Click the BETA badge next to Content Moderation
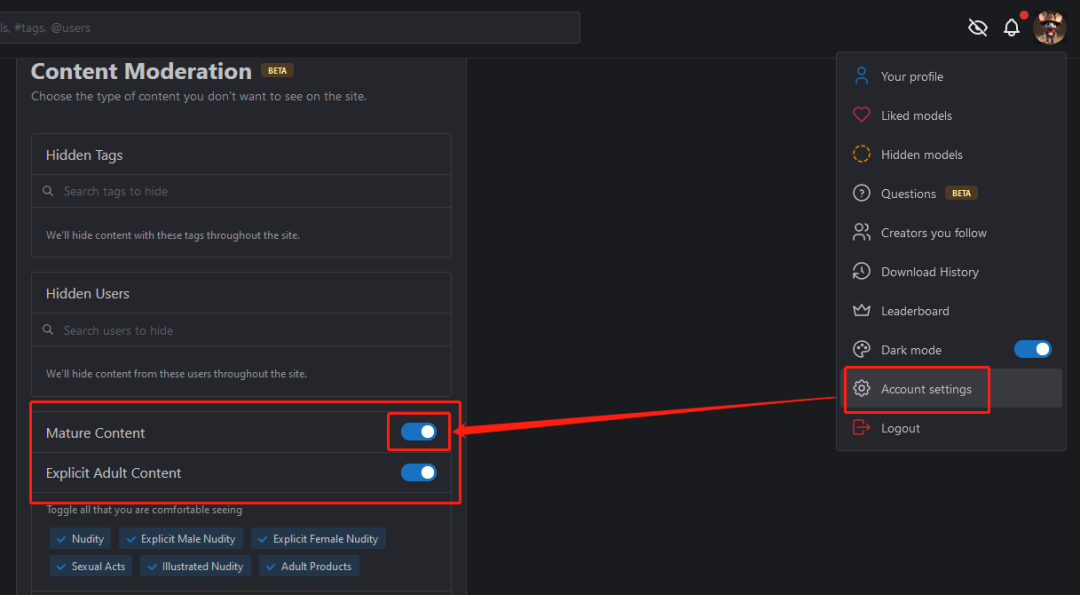This screenshot has width=1080, height=595. click(277, 70)
